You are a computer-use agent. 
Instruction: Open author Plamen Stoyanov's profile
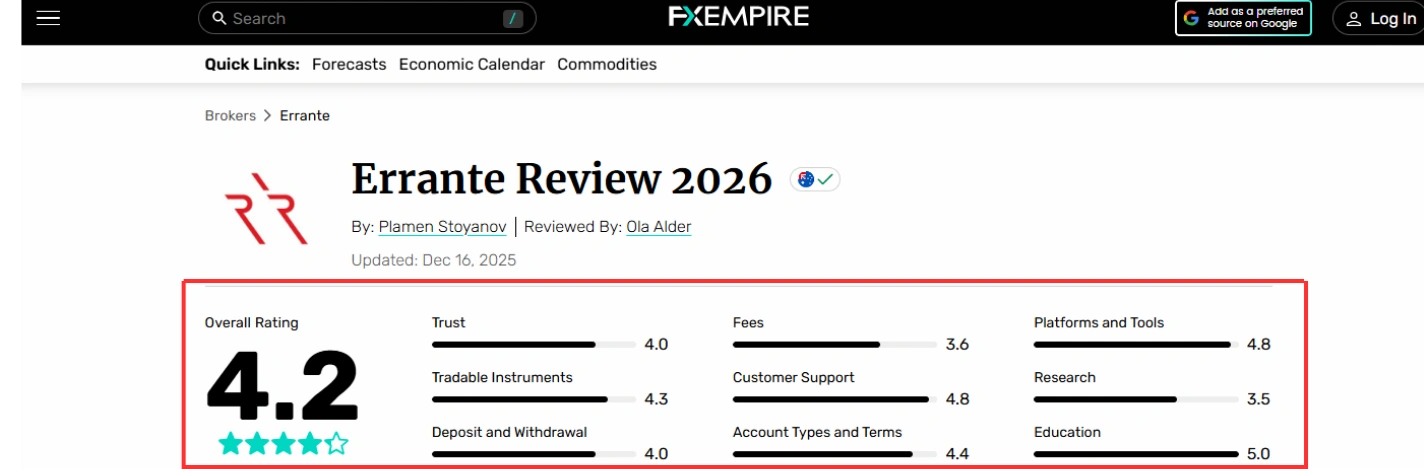coord(442,227)
